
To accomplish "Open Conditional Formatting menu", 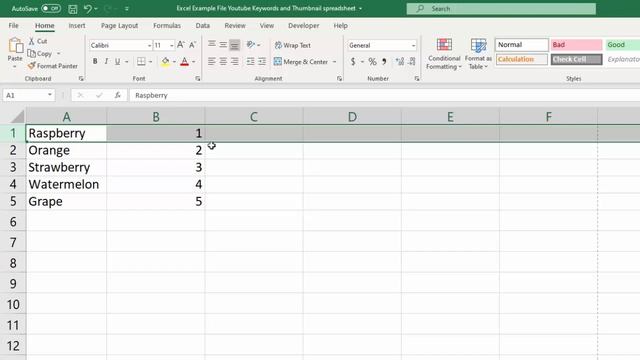I will click(x=444, y=54).
